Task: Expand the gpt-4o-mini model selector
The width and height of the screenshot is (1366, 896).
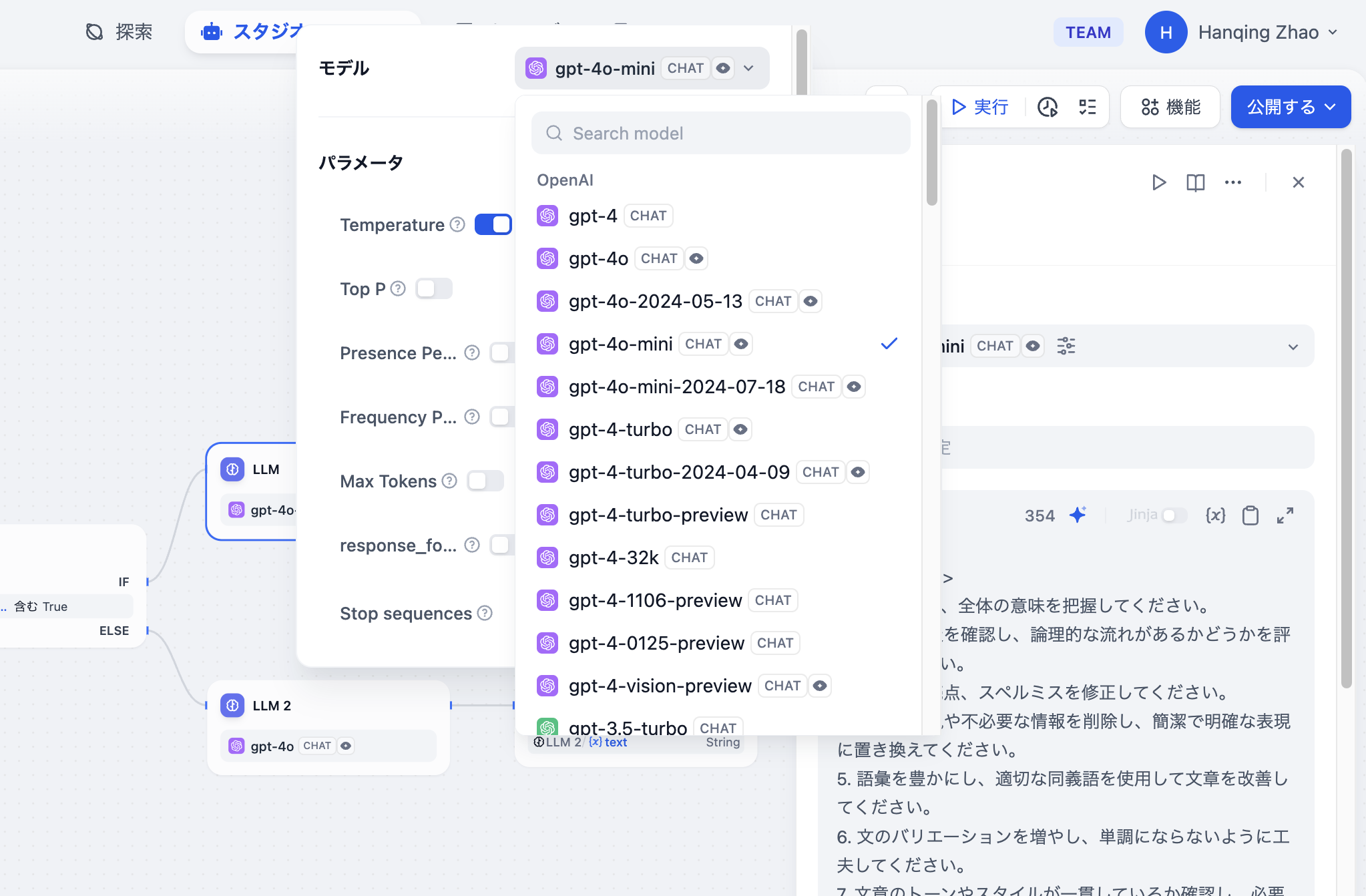Action: [x=642, y=68]
